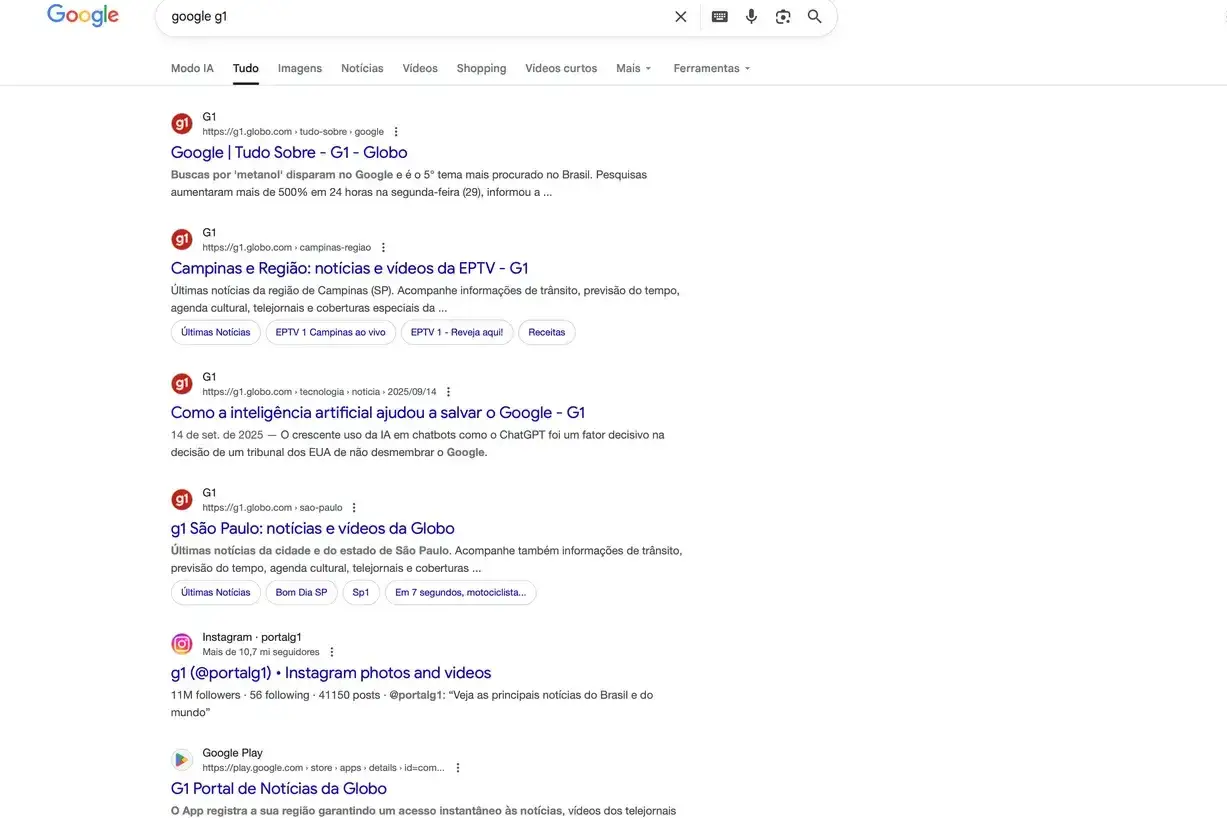
Task: Click the magnifying glass search icon
Action: [815, 17]
